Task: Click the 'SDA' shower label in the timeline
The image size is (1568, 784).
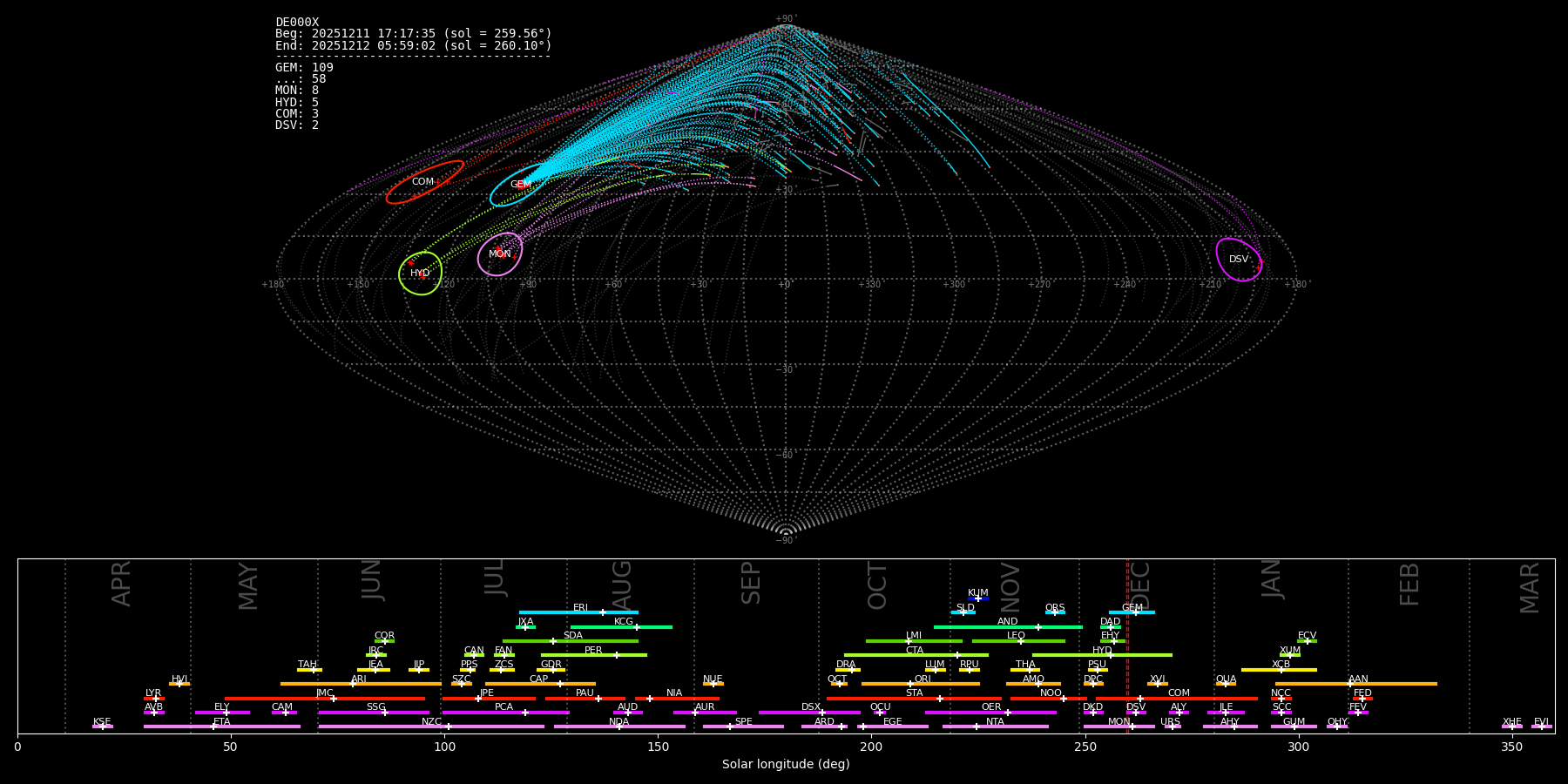Action: click(572, 636)
